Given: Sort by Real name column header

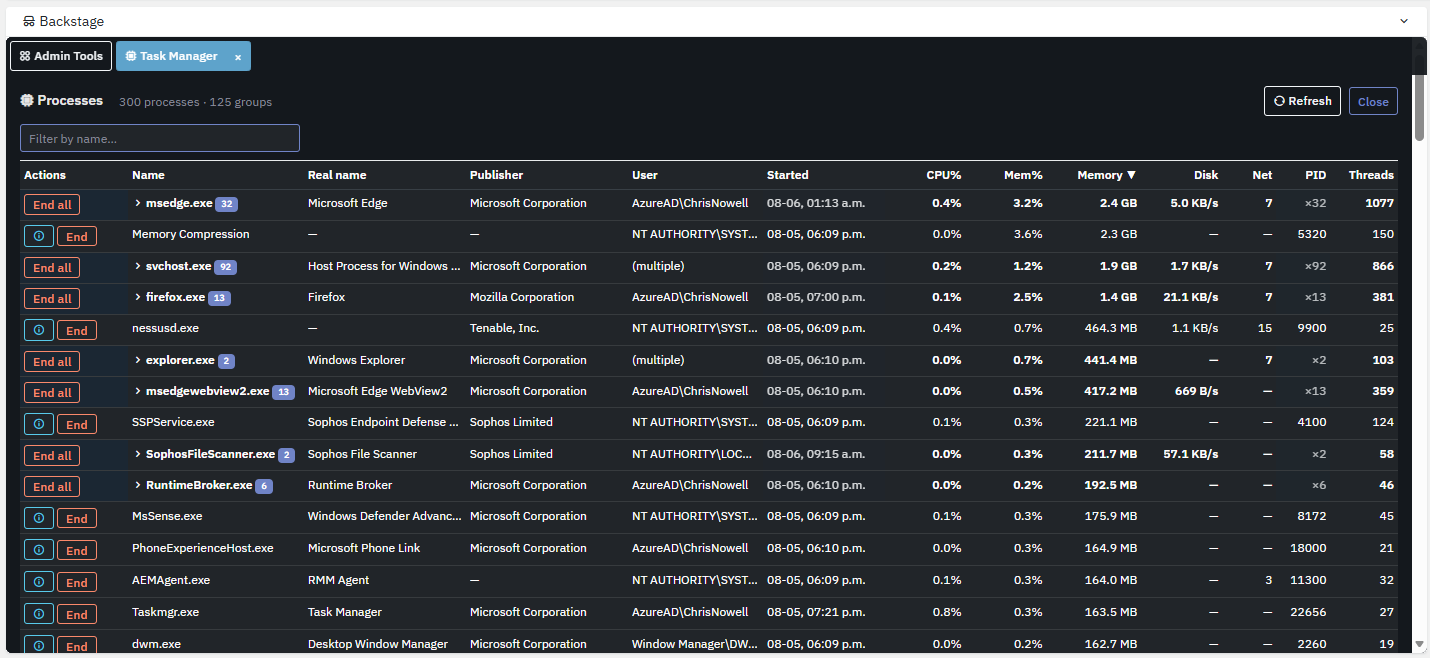Looking at the screenshot, I should click(x=337, y=175).
